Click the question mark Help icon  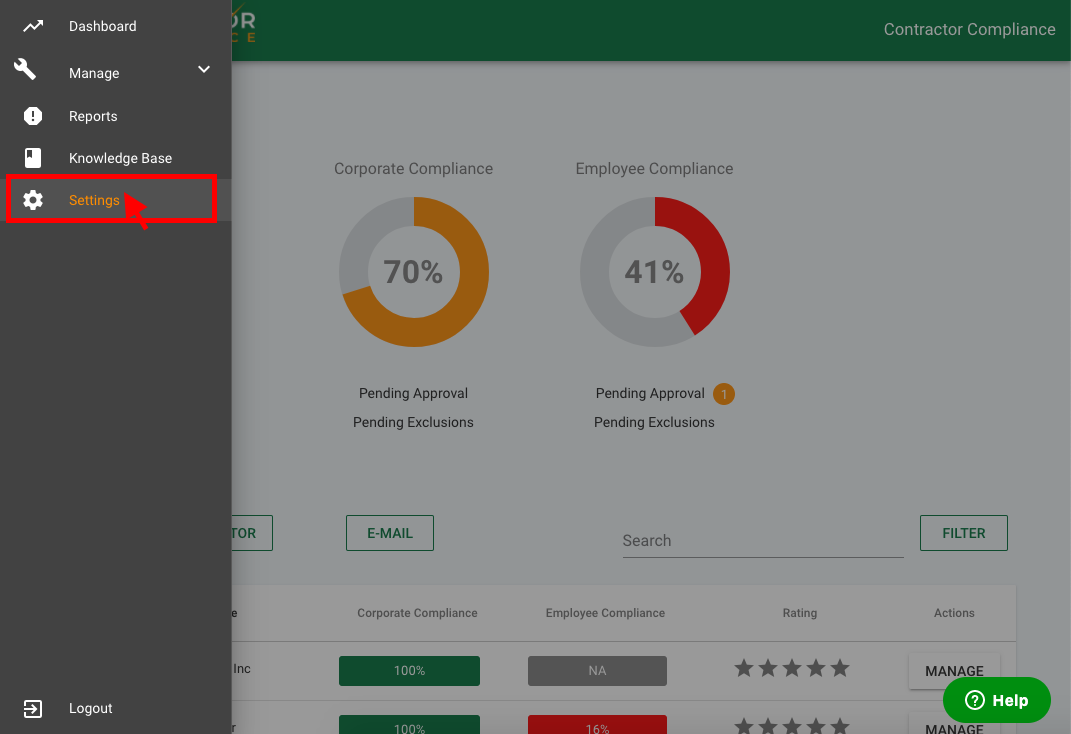(x=975, y=700)
